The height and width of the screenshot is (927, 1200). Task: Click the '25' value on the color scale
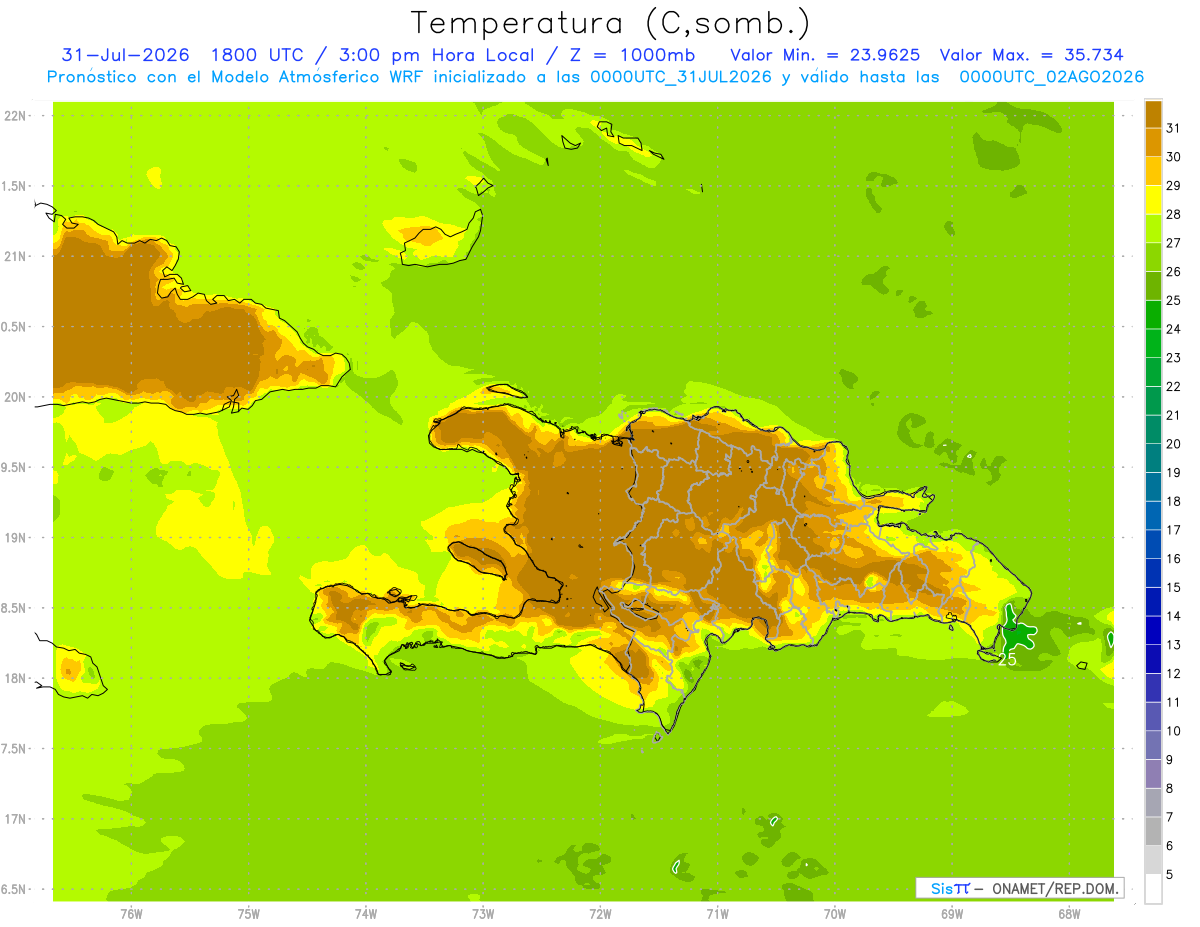[x=1173, y=300]
